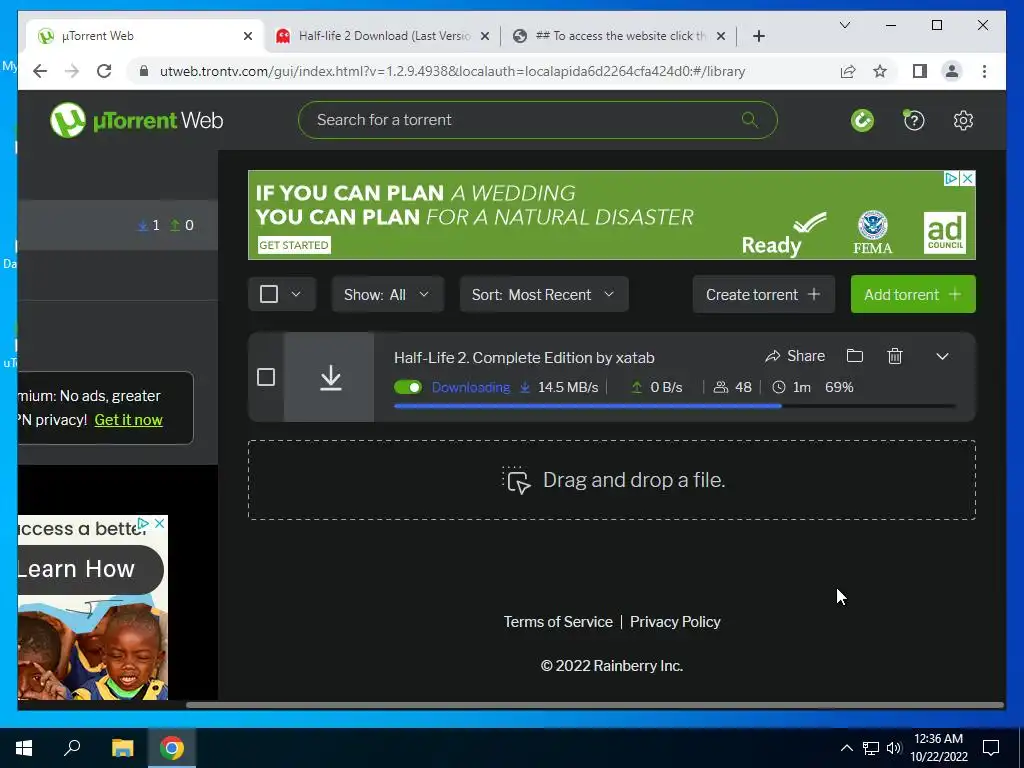Toggle Chrome side panel icon
Image resolution: width=1024 pixels, height=768 pixels.
coord(920,71)
